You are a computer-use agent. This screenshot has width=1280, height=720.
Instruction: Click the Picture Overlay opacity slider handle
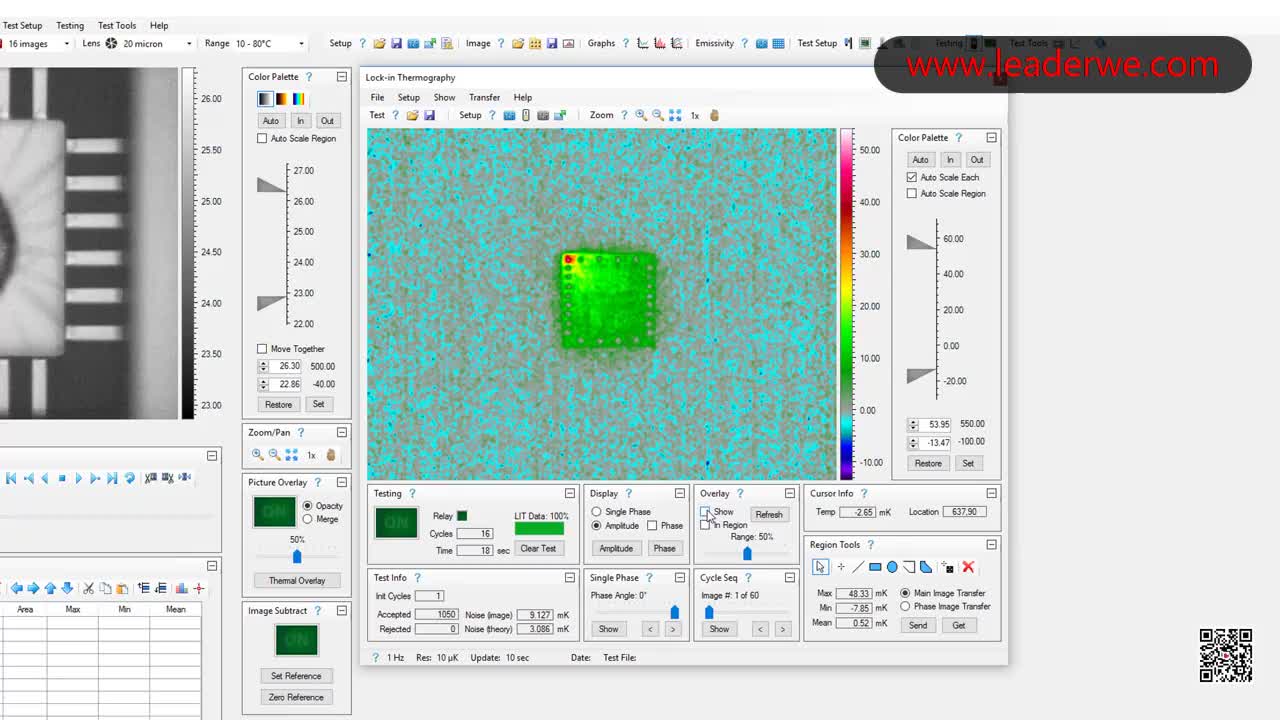297,556
